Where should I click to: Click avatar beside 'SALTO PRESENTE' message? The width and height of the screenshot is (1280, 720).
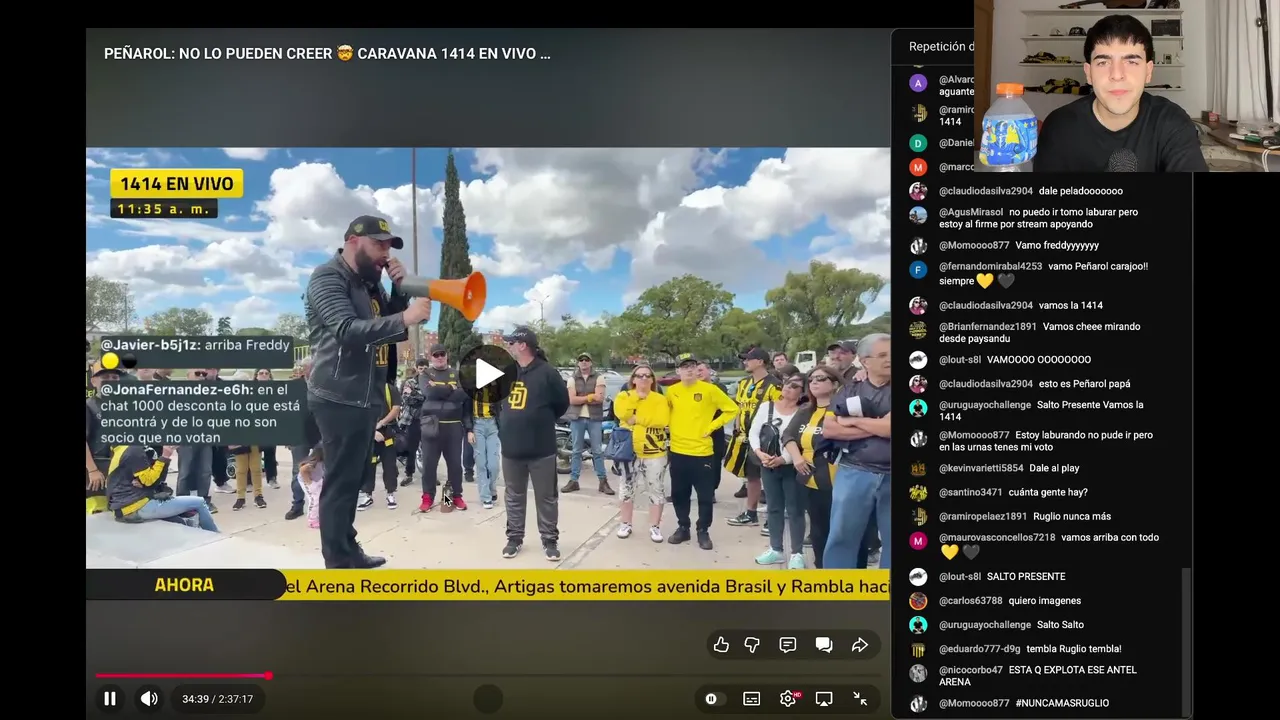(x=918, y=577)
